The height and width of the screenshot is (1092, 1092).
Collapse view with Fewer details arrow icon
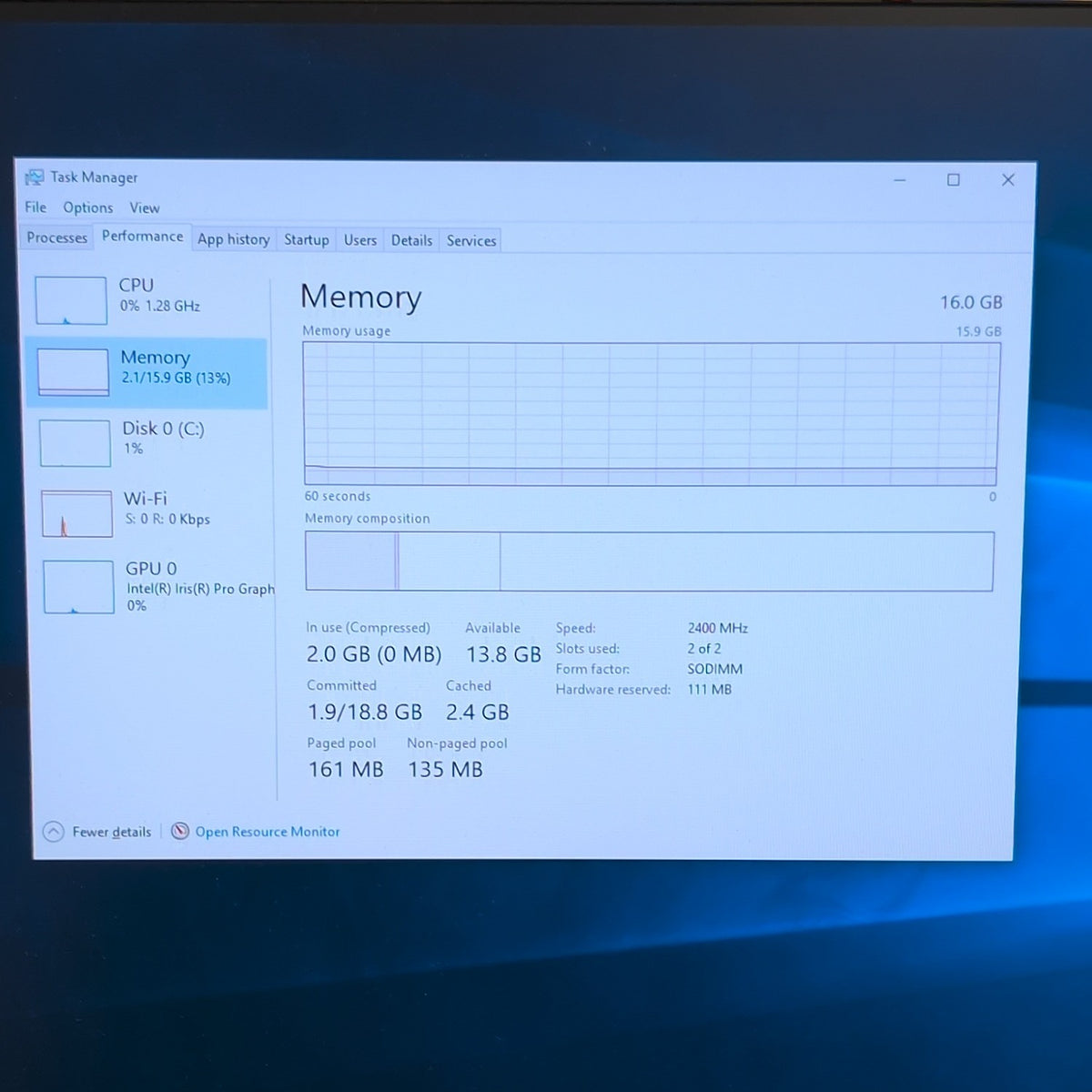click(54, 831)
